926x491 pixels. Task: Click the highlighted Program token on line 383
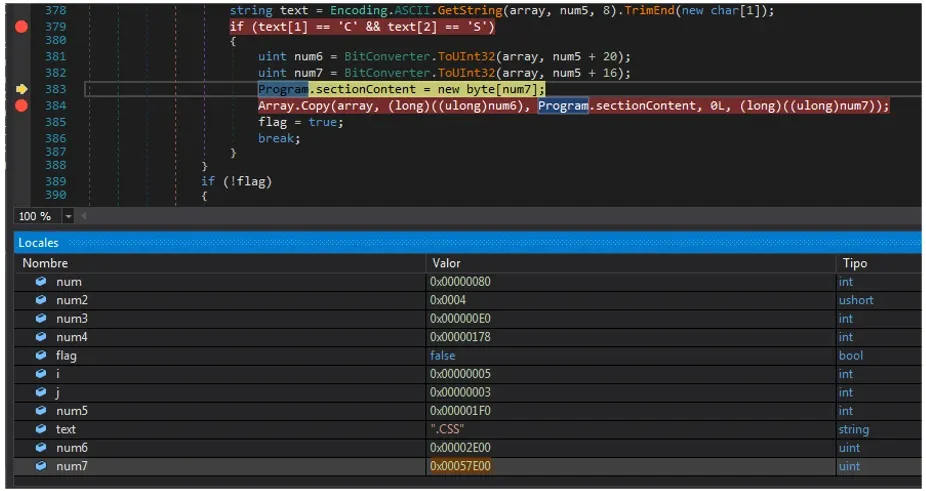coord(283,89)
